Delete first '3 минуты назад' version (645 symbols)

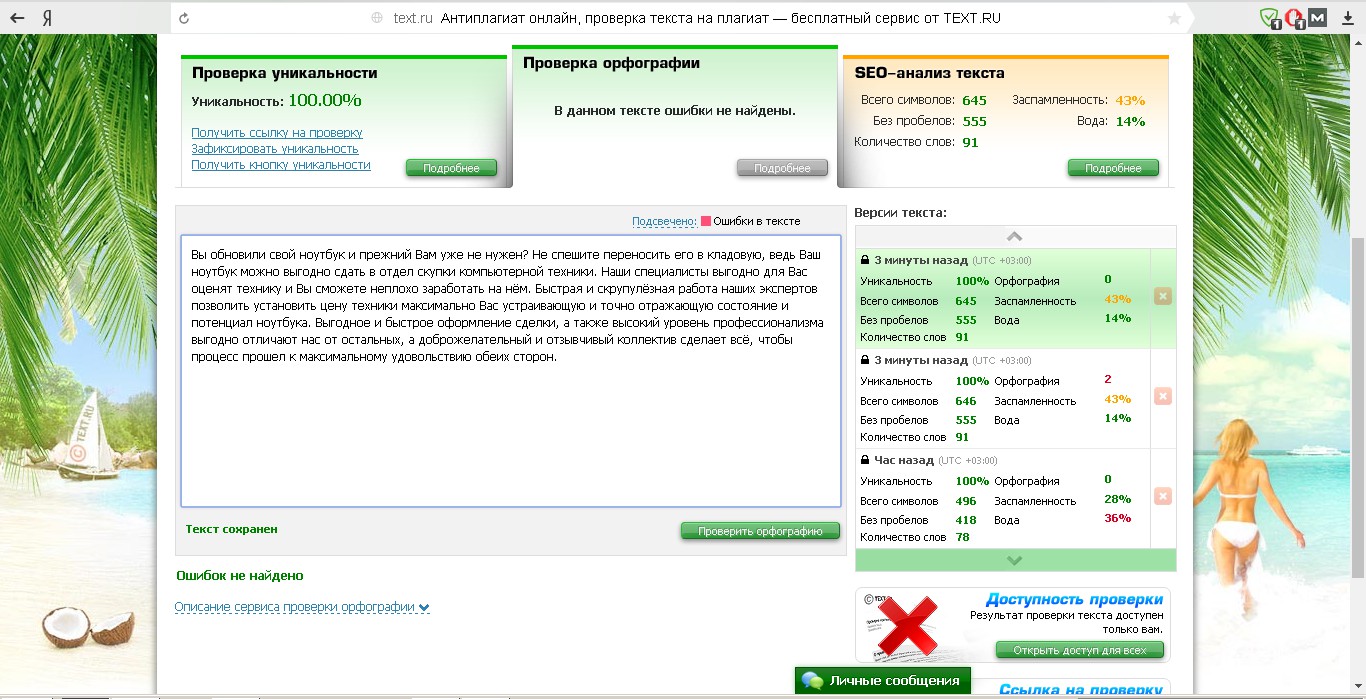tap(1163, 296)
